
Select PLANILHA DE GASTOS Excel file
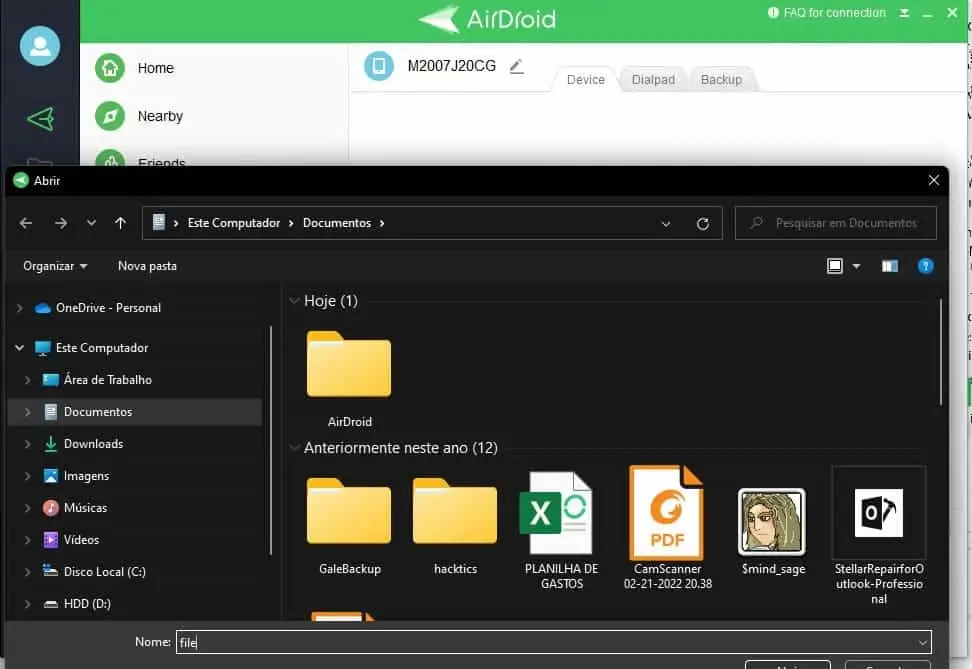pyautogui.click(x=562, y=529)
